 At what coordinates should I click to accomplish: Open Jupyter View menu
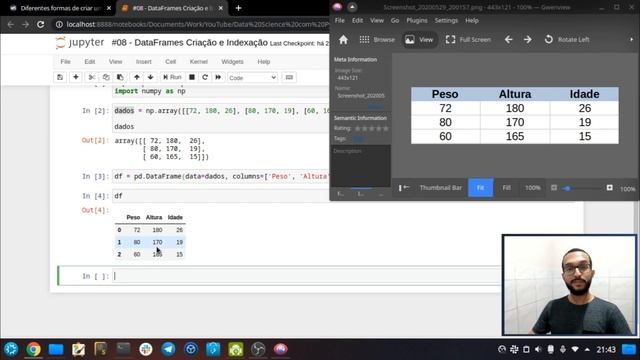click(x=116, y=62)
